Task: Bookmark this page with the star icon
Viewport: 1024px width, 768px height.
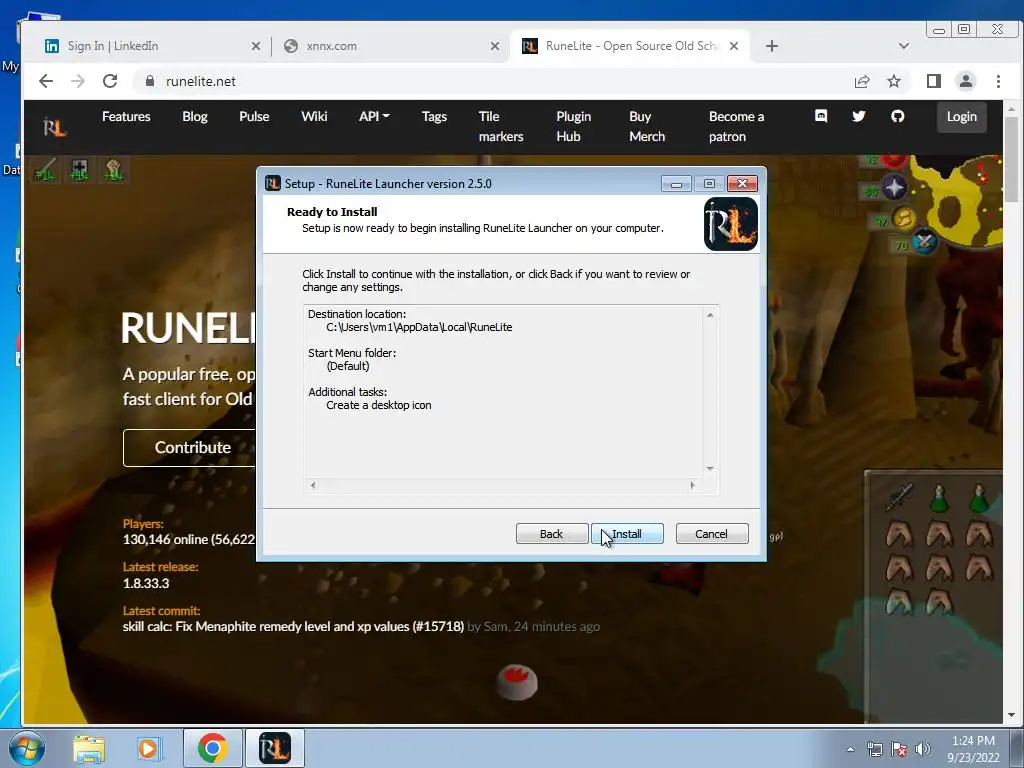Action: click(894, 81)
